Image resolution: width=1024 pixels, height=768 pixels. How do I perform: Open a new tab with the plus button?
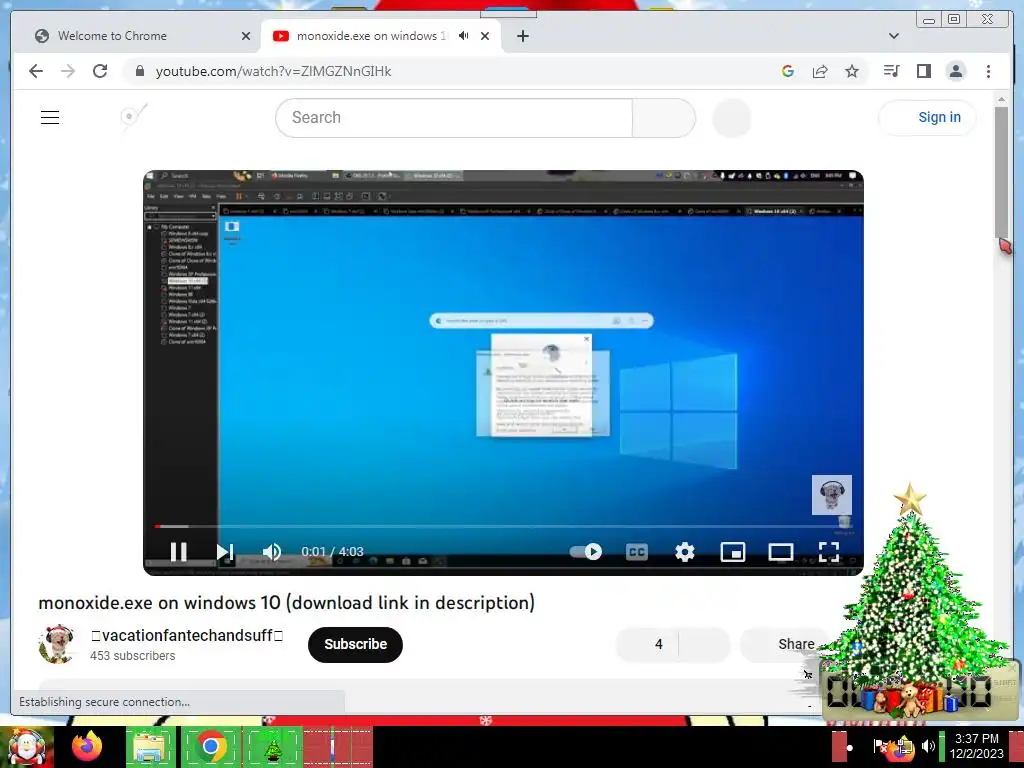click(522, 36)
